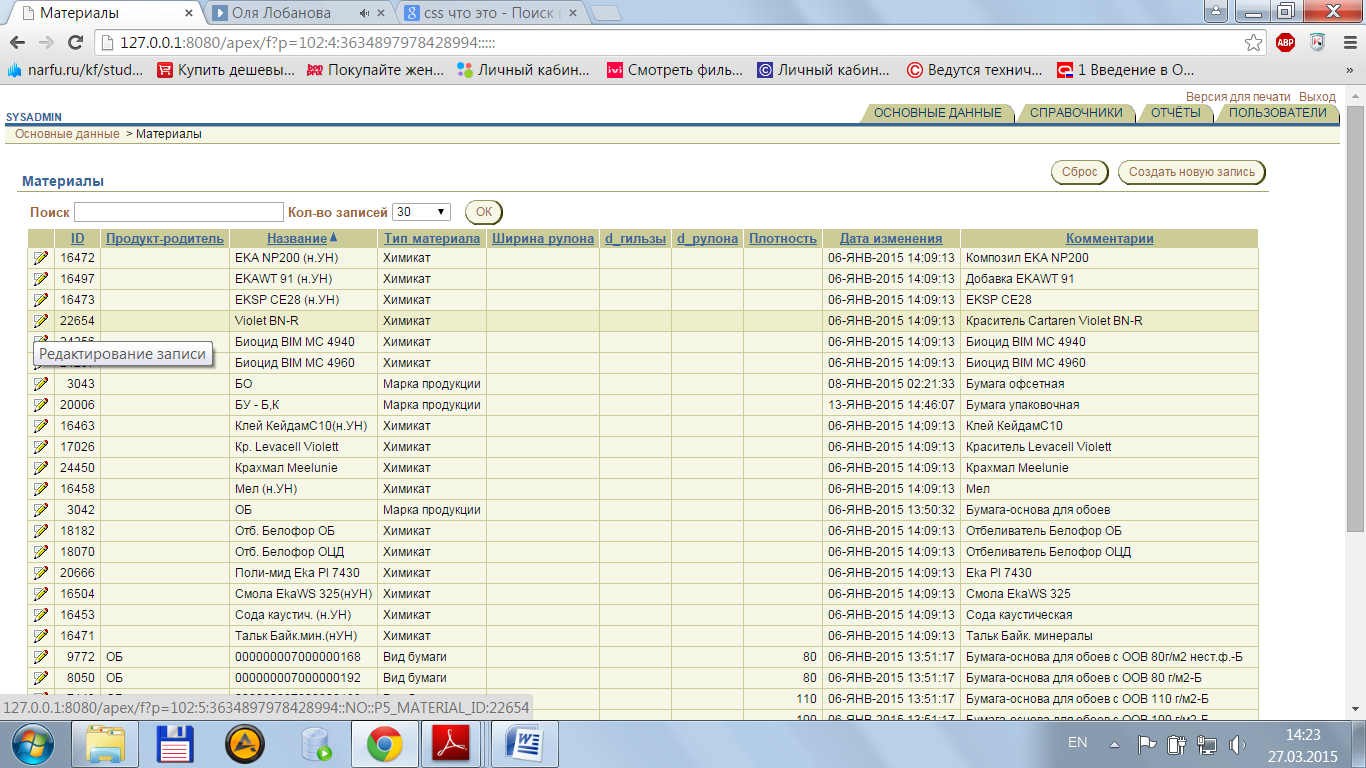Open the edit icon for row 18070
This screenshot has height=768, width=1366.
point(41,552)
